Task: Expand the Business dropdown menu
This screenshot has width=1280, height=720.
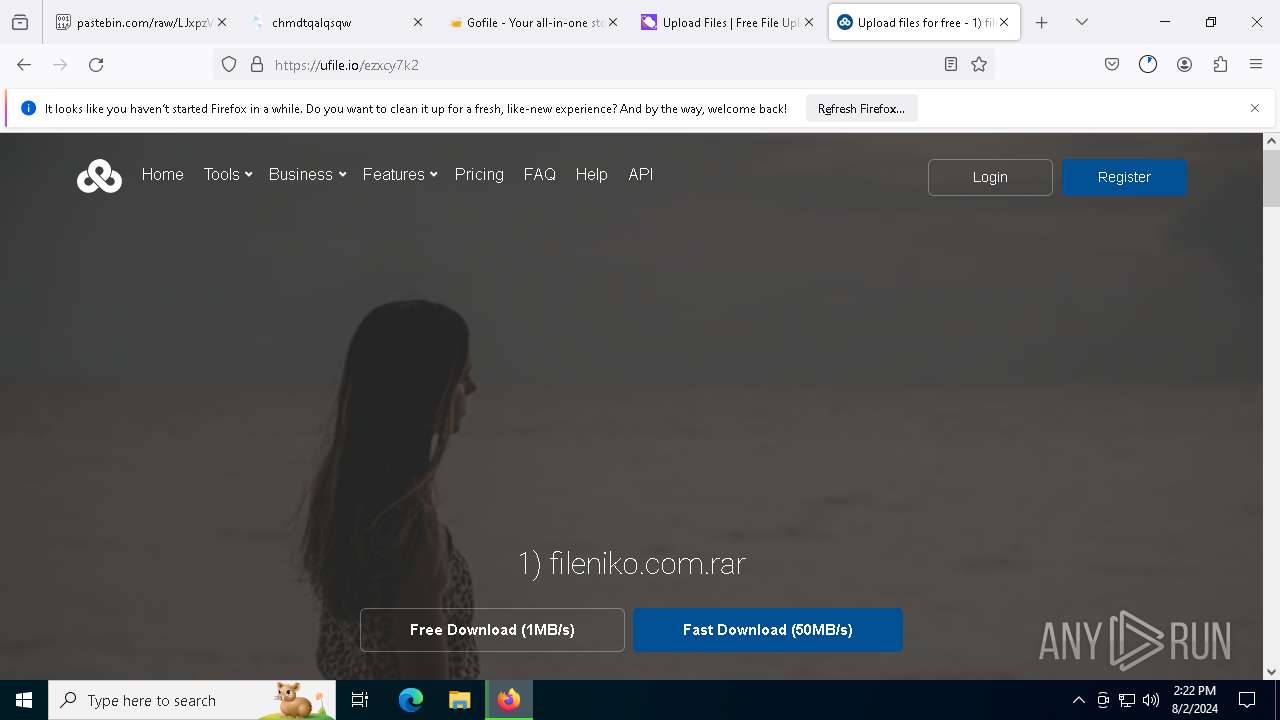Action: (x=307, y=174)
